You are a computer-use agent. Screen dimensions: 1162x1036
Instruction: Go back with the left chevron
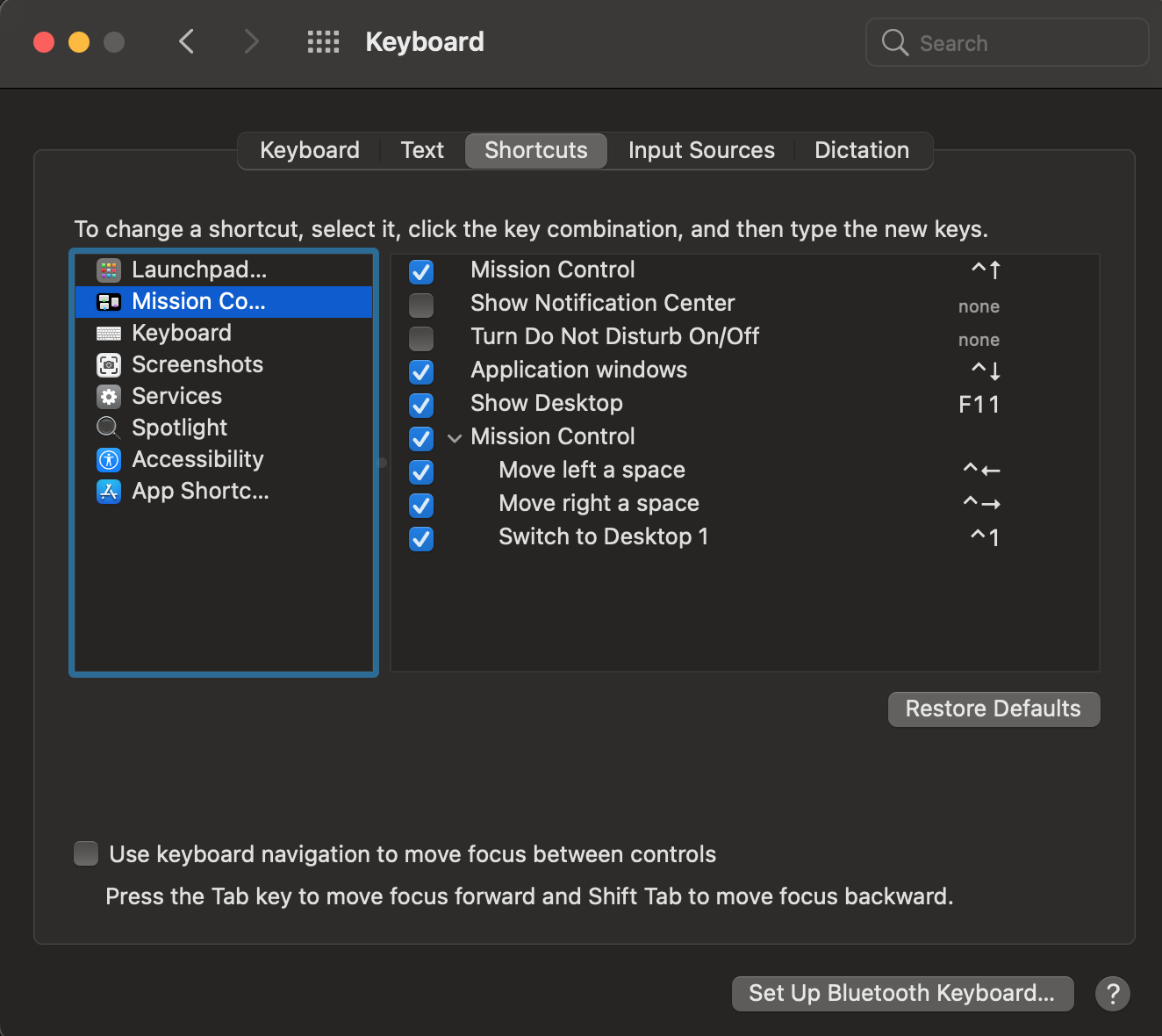click(186, 41)
